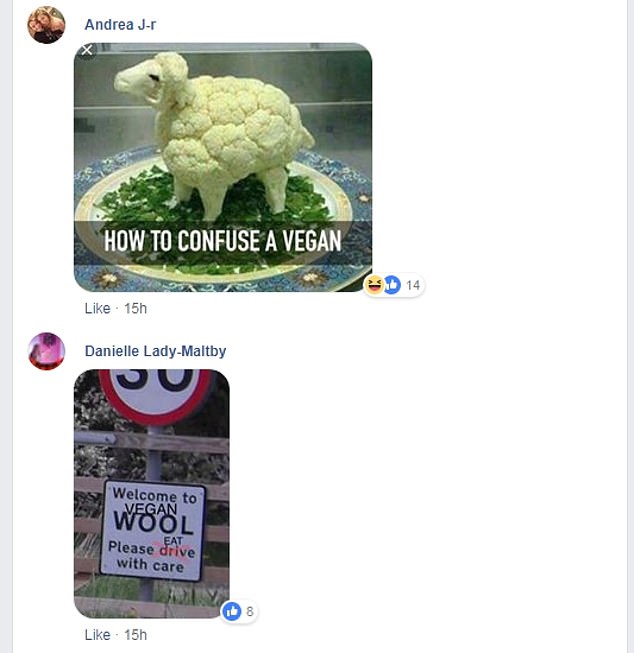The image size is (634, 653).
Task: Click the 15h timestamp under Andrea's comment
Action: click(x=135, y=309)
